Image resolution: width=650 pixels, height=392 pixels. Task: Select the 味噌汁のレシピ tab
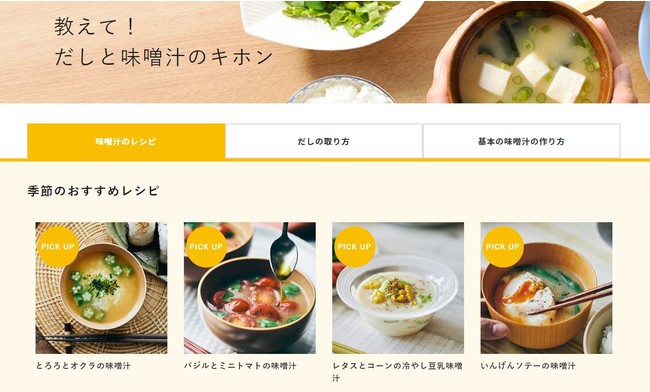tap(126, 141)
